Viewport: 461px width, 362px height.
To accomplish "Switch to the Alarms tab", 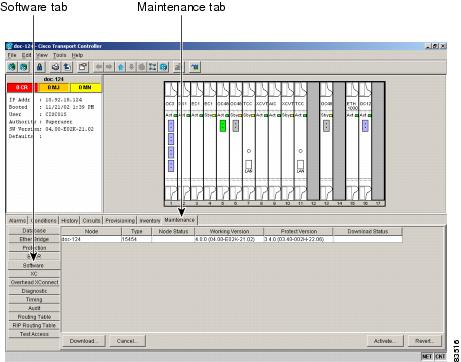I will [x=17, y=220].
